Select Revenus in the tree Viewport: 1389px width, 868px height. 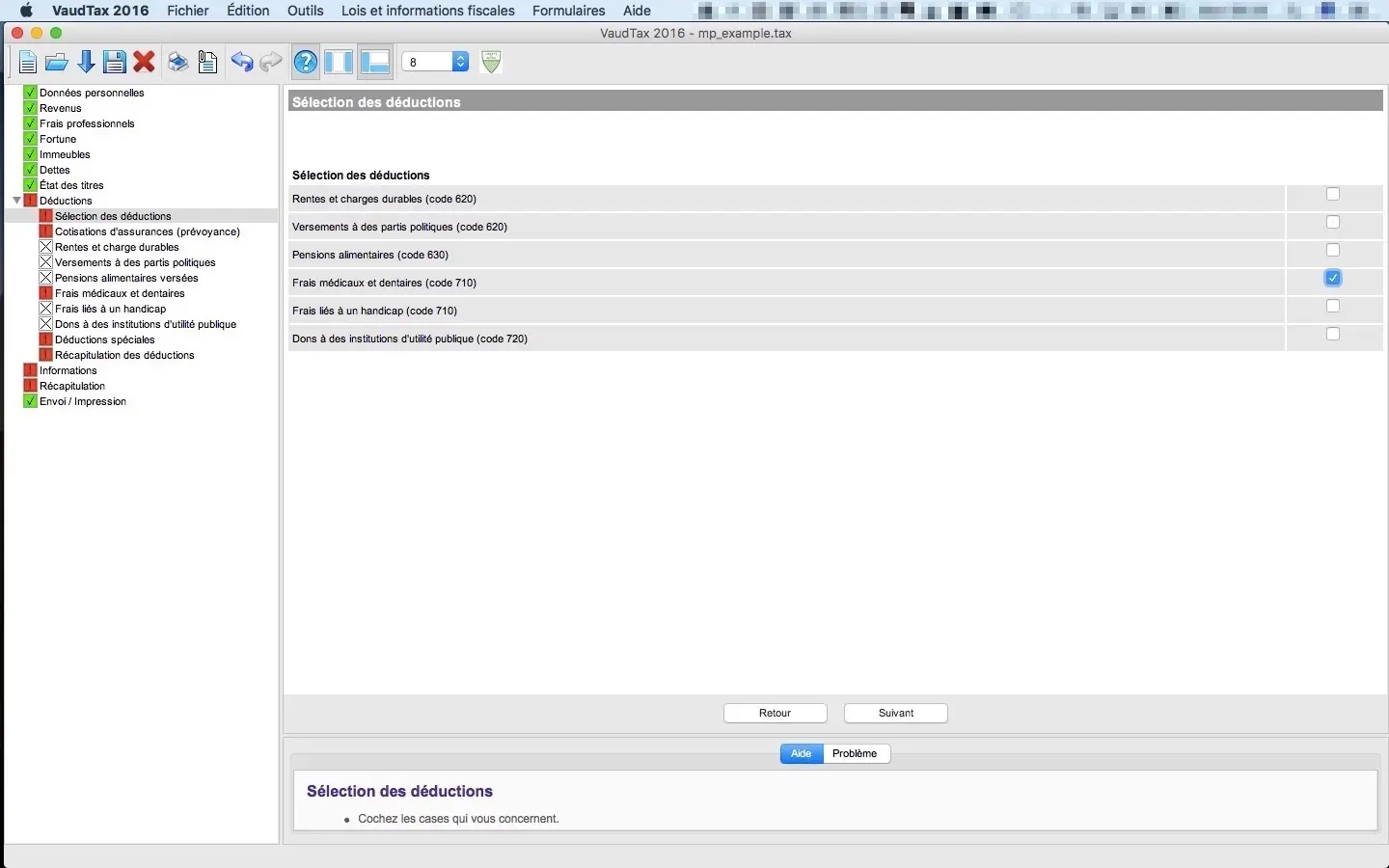pyautogui.click(x=61, y=108)
